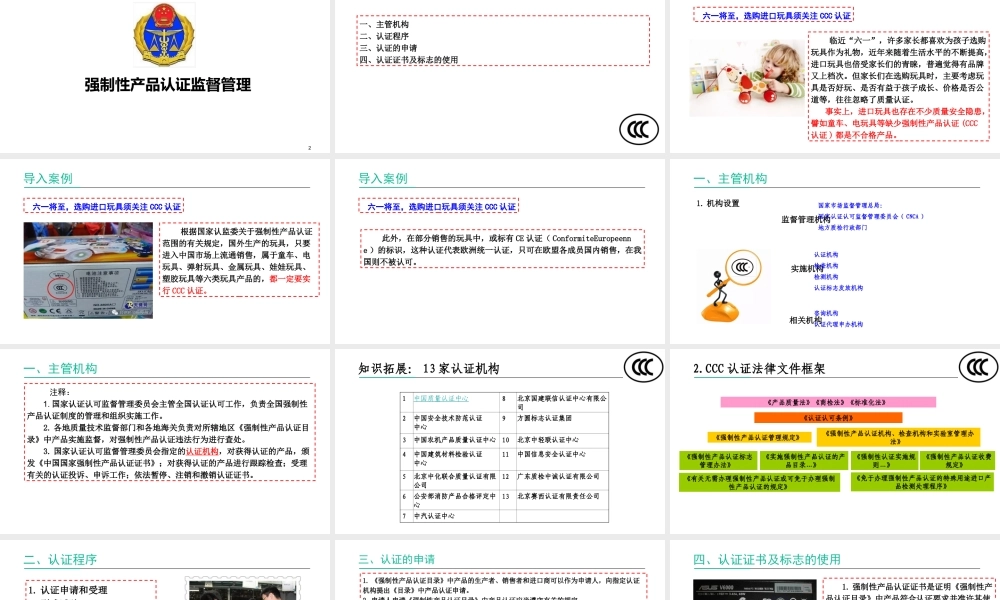This screenshot has width=1000, height=600.
Task: Click the 六一将至选购进口玩具 highlighted banner
Action: [771, 15]
